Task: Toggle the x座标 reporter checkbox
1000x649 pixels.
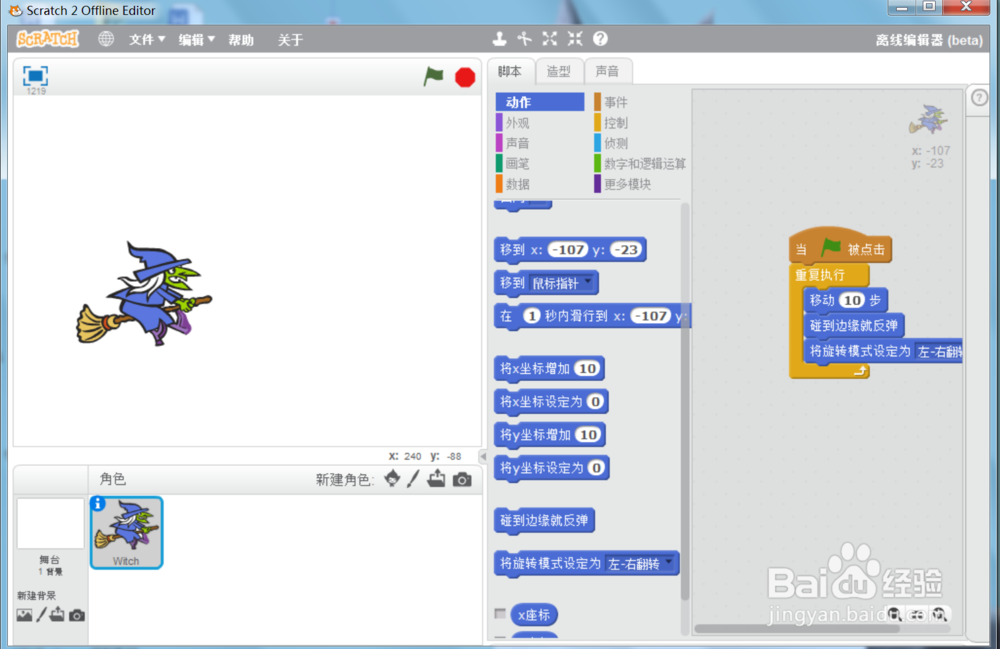Action: coord(501,614)
